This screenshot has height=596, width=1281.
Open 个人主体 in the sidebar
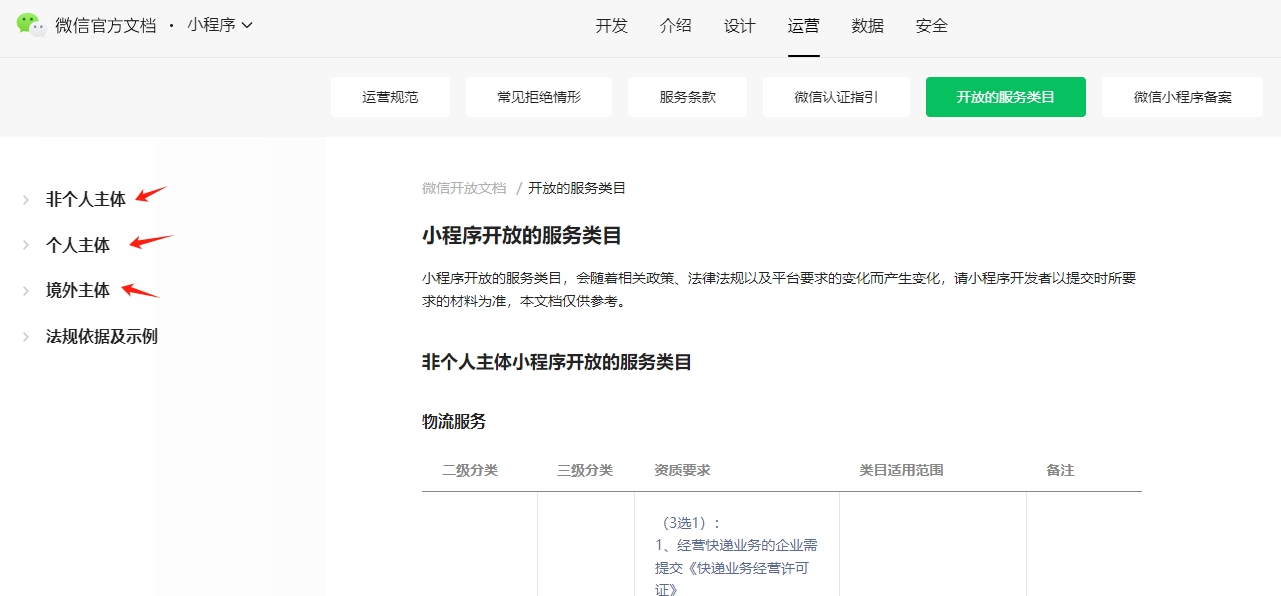(78, 245)
